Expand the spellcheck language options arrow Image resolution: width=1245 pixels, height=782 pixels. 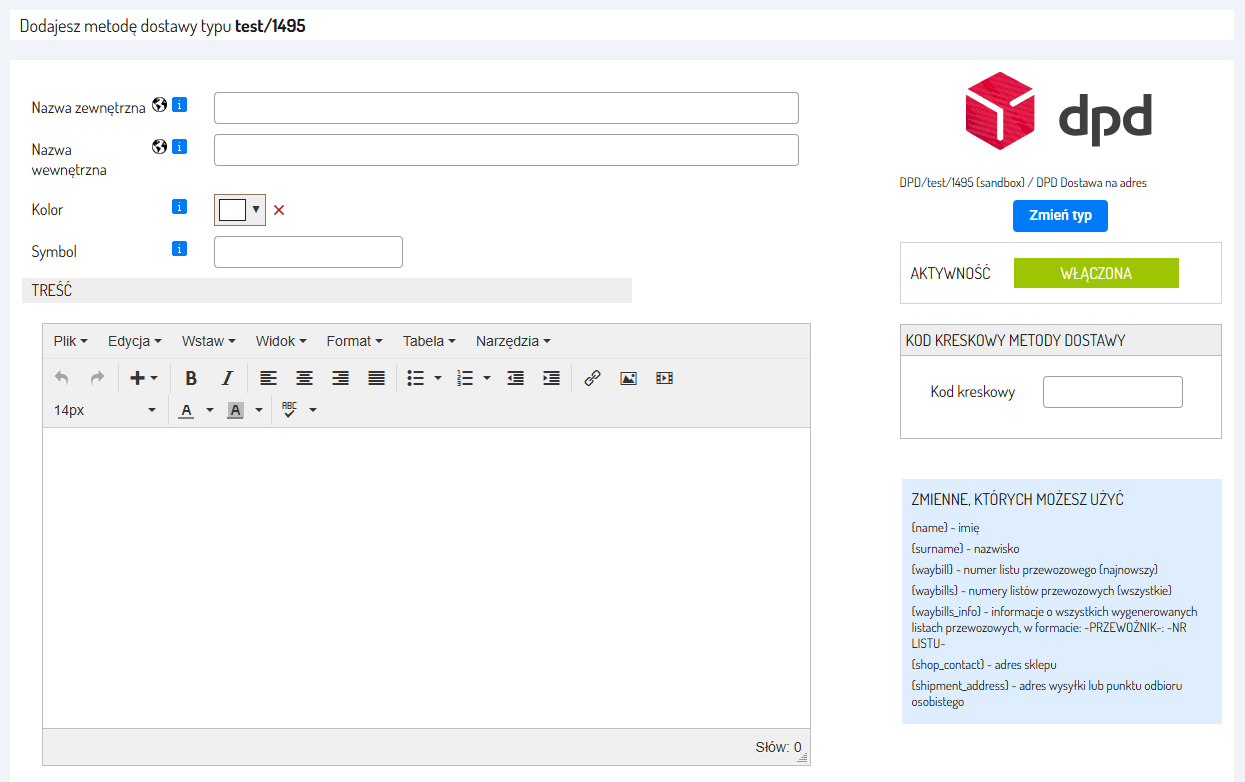click(x=313, y=410)
